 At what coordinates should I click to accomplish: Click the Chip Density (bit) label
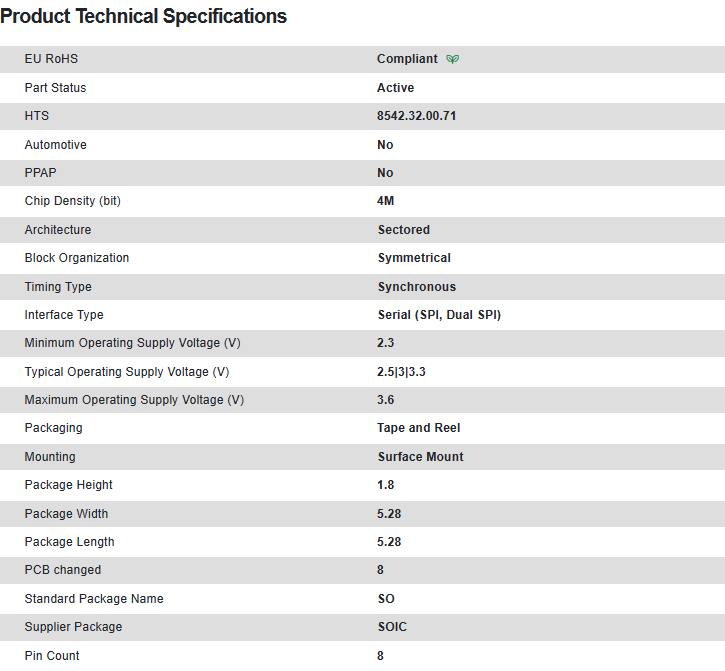click(73, 201)
